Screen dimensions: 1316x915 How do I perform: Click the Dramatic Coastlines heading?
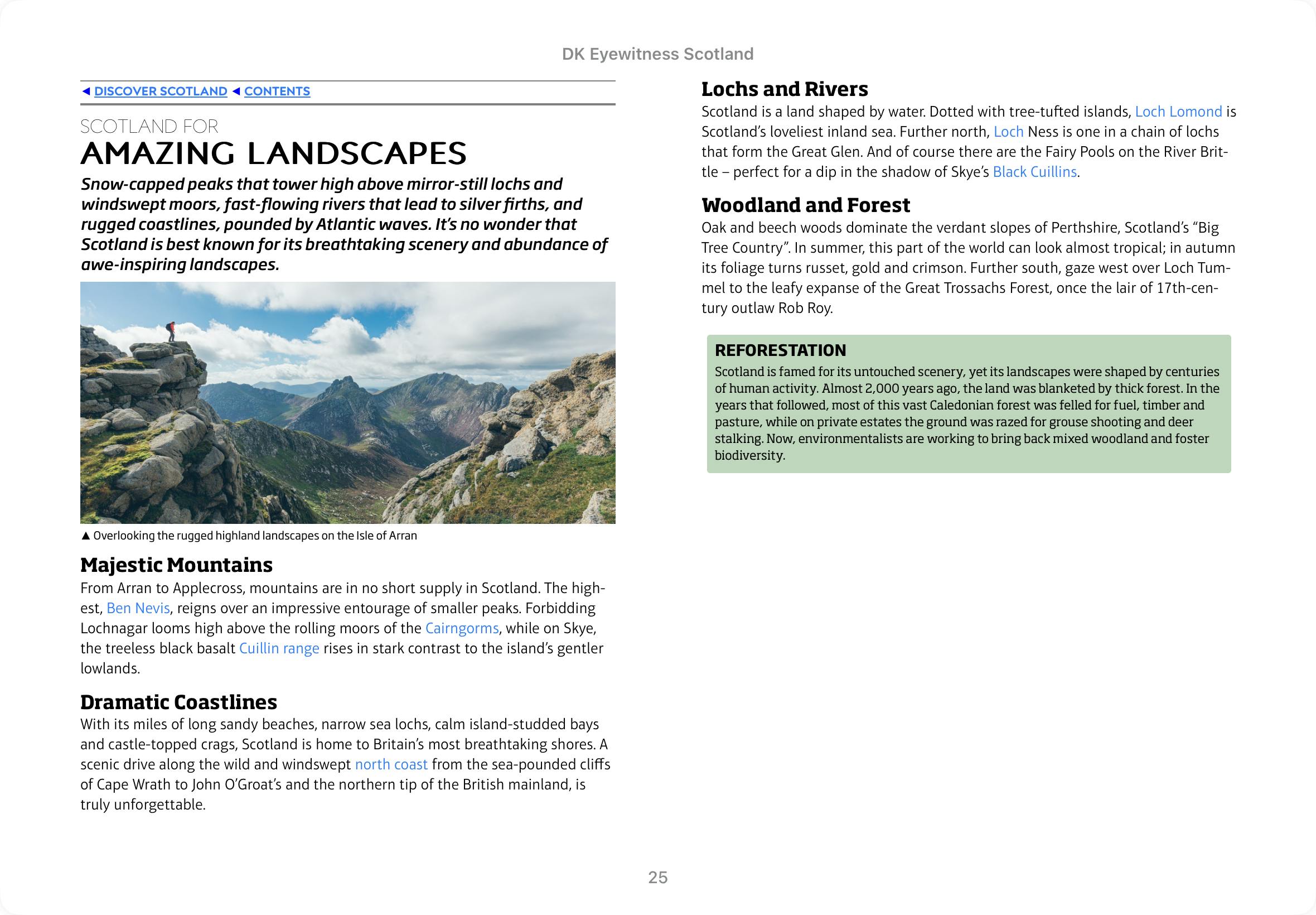click(x=179, y=702)
